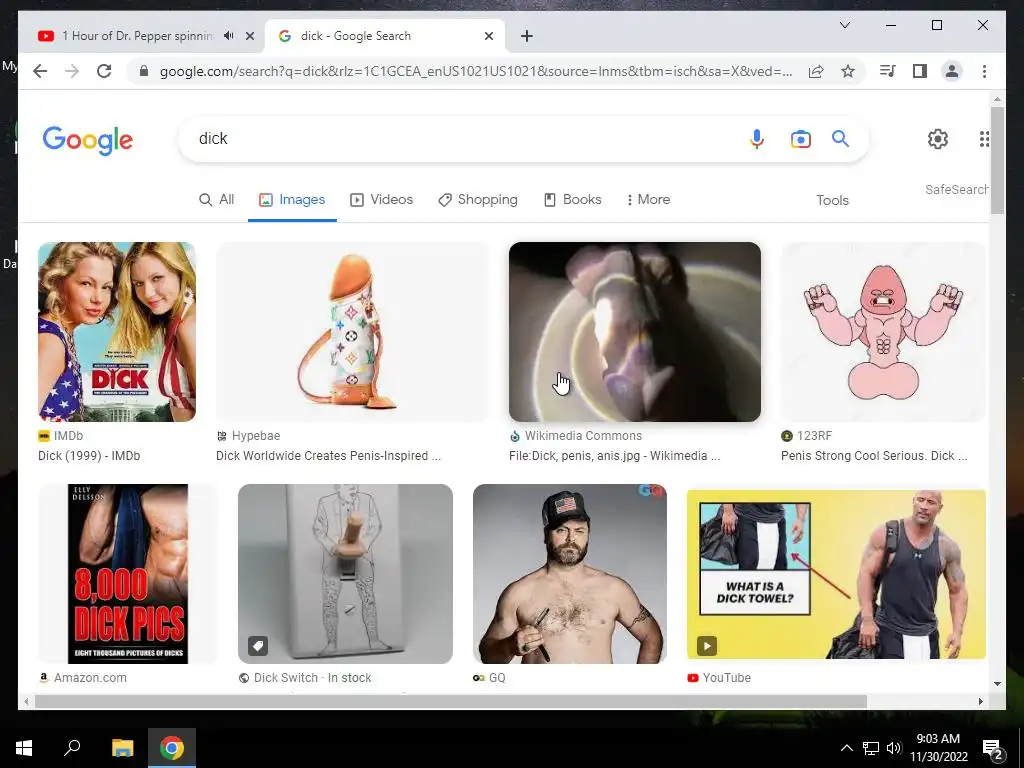Search by image with camera icon
The image size is (1024, 768).
pos(801,139)
